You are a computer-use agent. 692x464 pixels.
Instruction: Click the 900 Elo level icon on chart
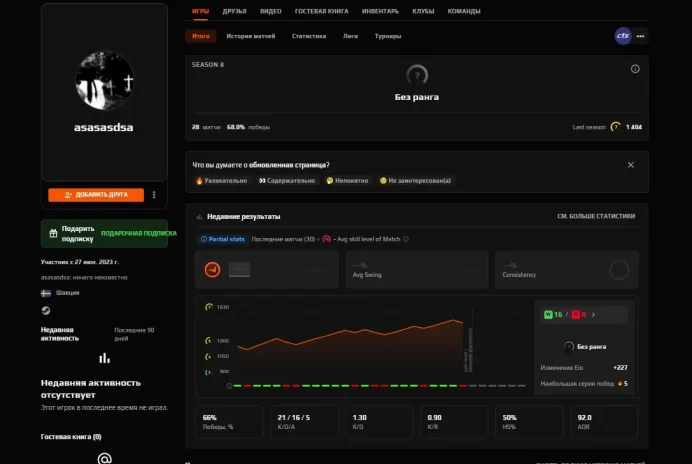tap(208, 372)
